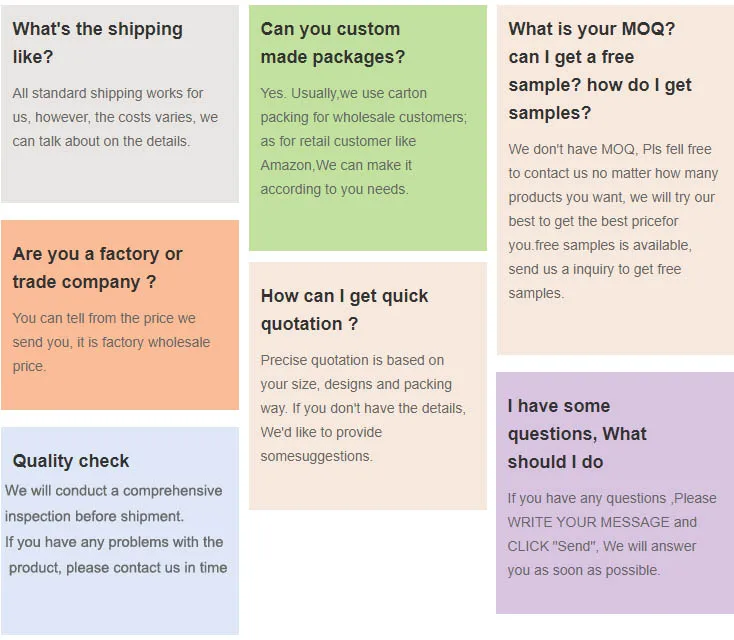Click the word "Amazon,We" in packaging answer
This screenshot has width=734, height=640.
(x=299, y=165)
